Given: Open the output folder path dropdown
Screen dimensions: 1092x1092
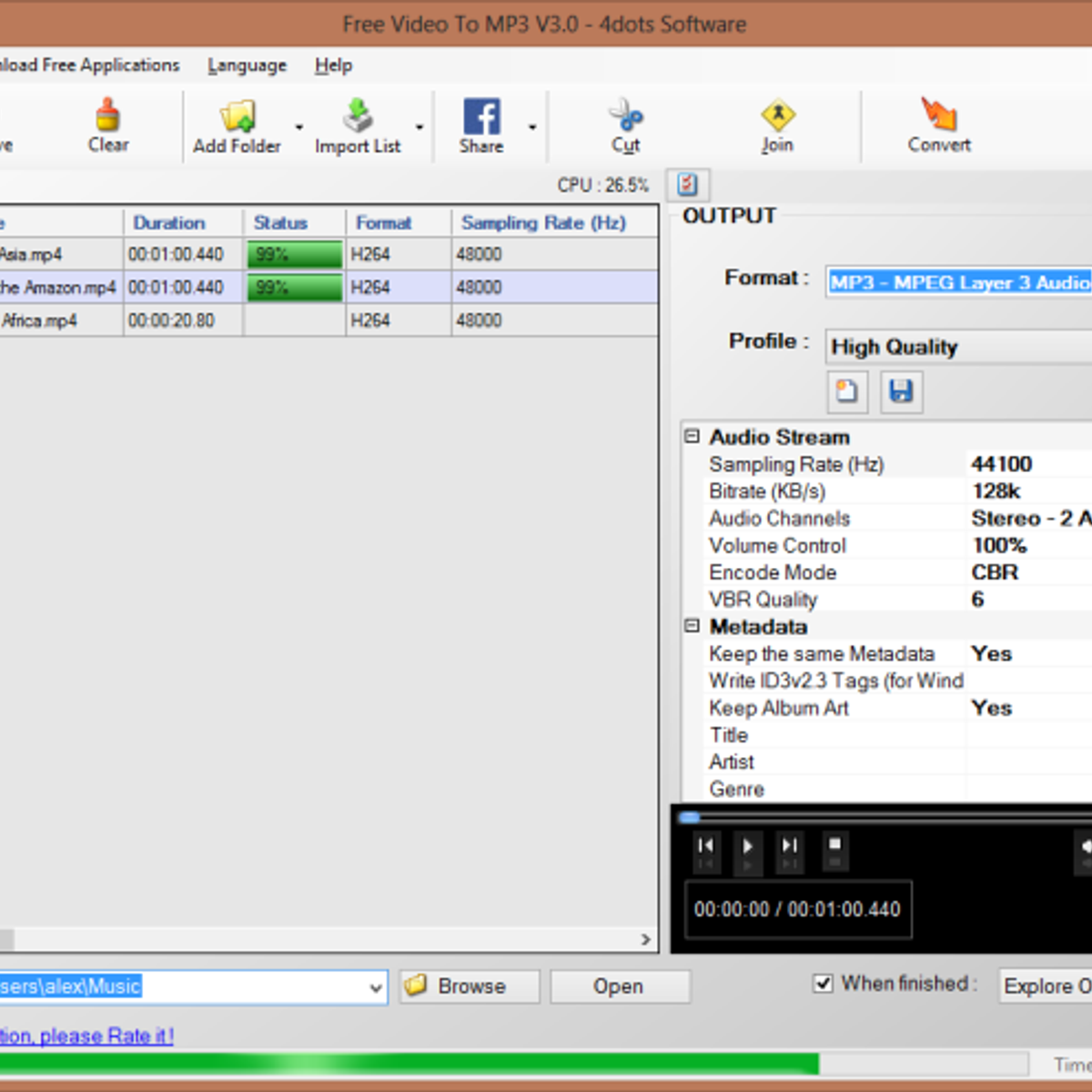Looking at the screenshot, I should point(375,987).
